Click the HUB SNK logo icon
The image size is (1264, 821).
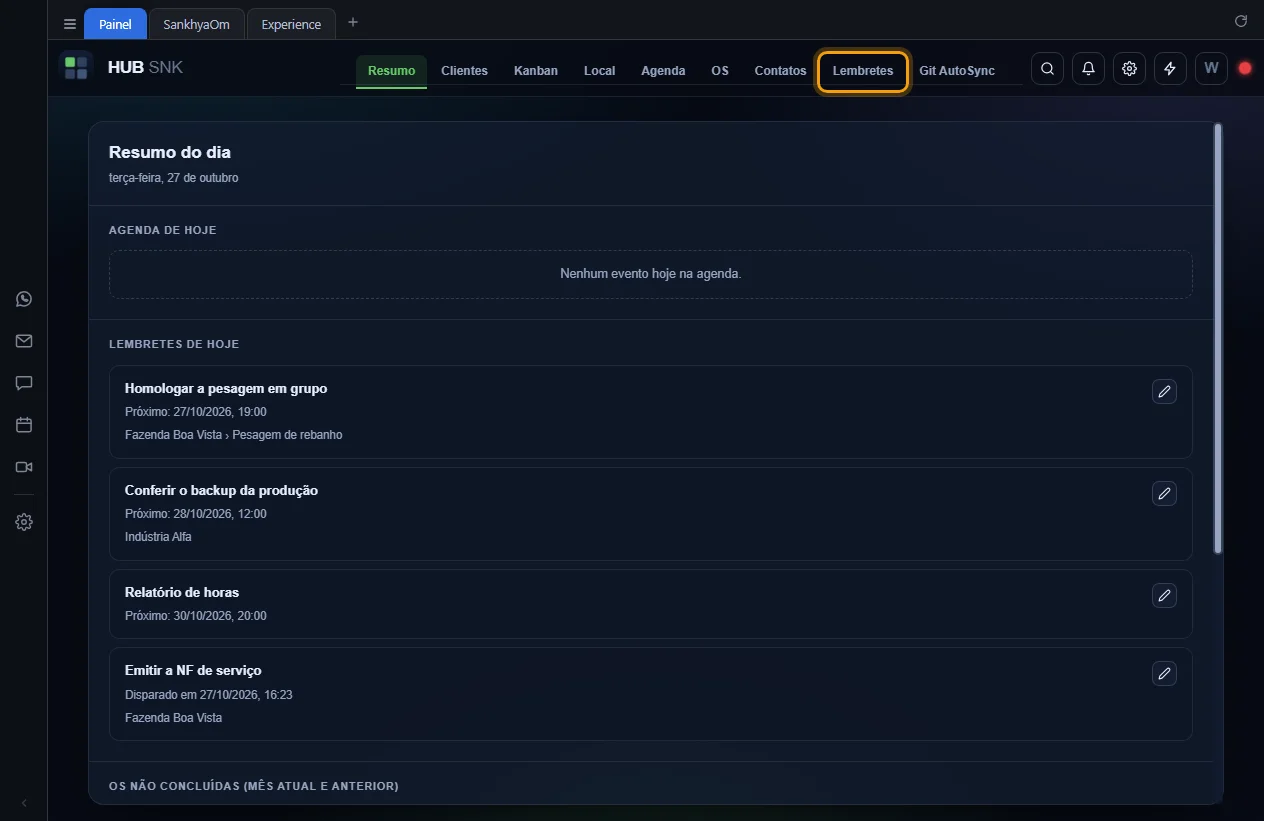point(76,68)
